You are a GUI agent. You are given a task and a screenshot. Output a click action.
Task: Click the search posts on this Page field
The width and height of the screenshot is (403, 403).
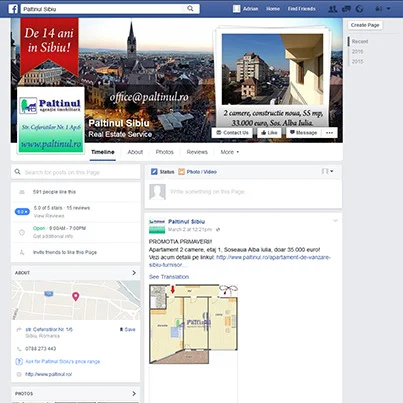click(75, 172)
